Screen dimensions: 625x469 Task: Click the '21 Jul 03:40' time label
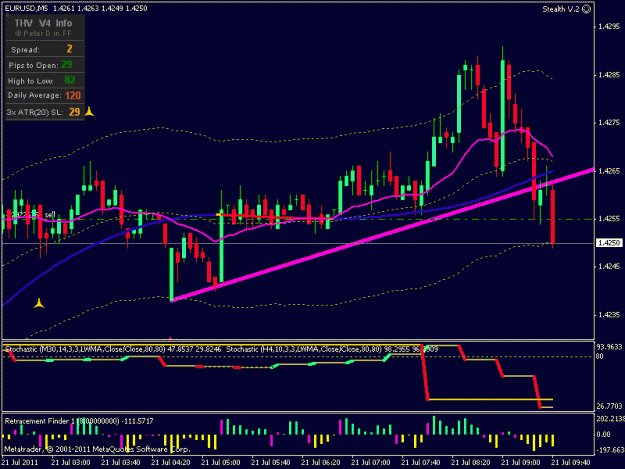[120, 463]
